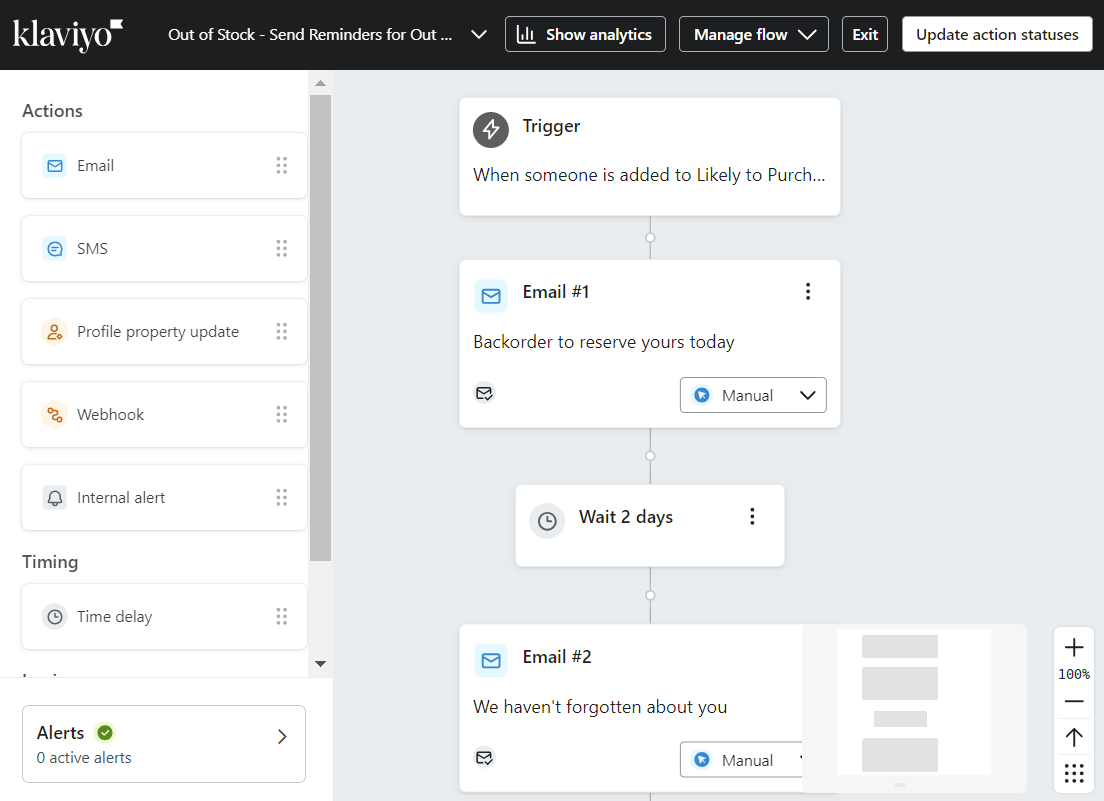Expand the flow name dropdown chevron
Screen dimensions: 1104x801
(x=479, y=34)
